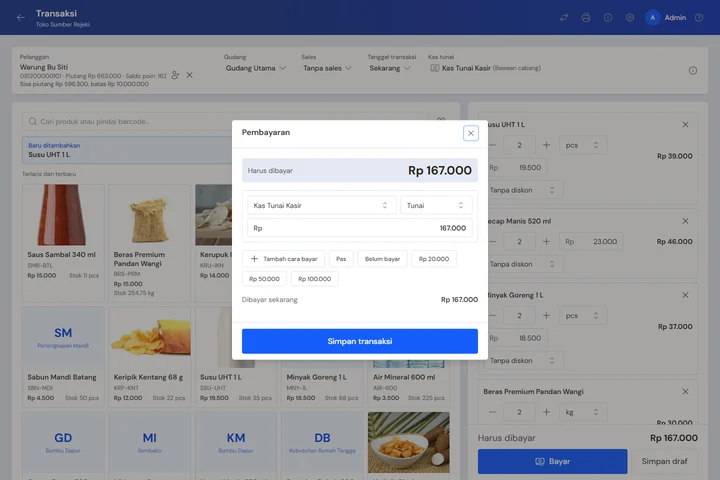Screen dimensions: 720x480
Task: Select the KM Bumbu Dapur product tile
Action: pyautogui.click(x=236, y=446)
